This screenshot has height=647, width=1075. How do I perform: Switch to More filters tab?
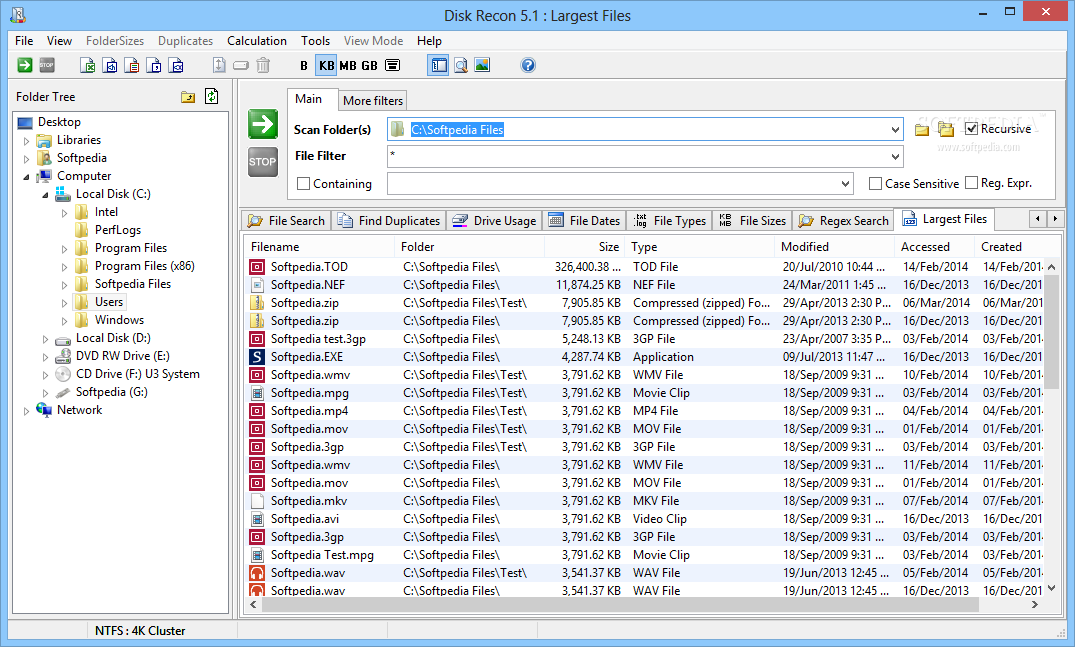click(x=373, y=101)
